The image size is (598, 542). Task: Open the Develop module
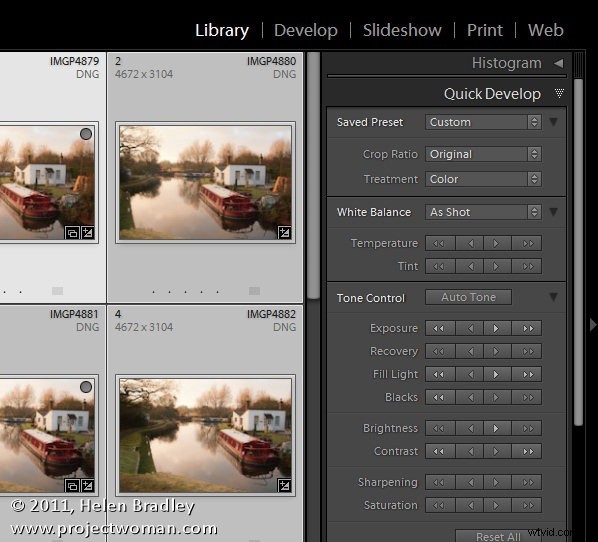click(306, 30)
